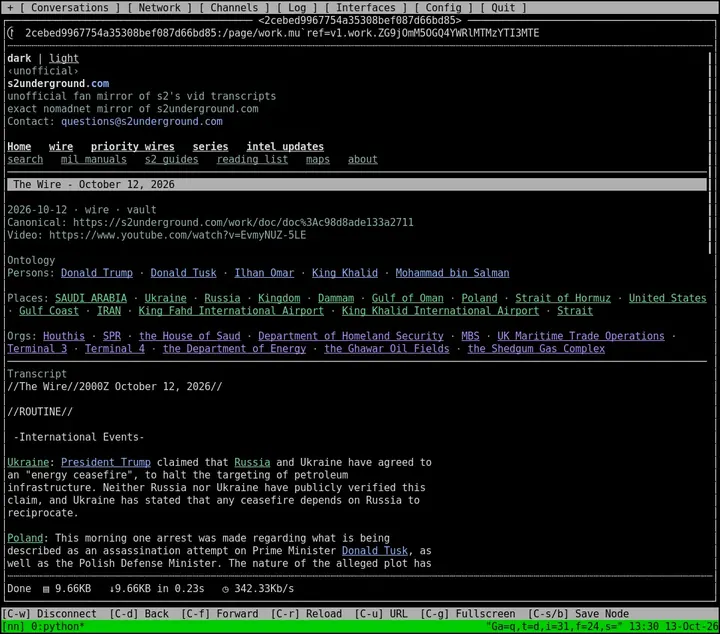720x634 pixels.
Task: Open the Gulf of Oman link
Action: point(408,298)
